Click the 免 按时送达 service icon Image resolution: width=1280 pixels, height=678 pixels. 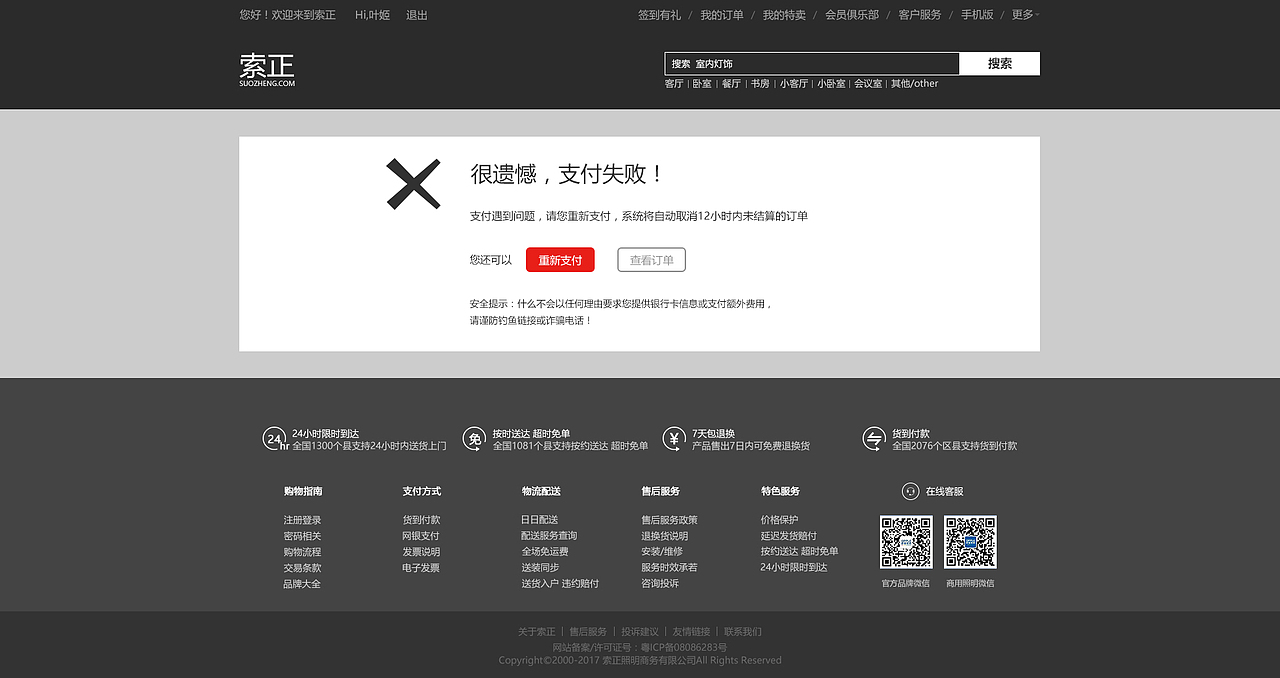click(473, 438)
